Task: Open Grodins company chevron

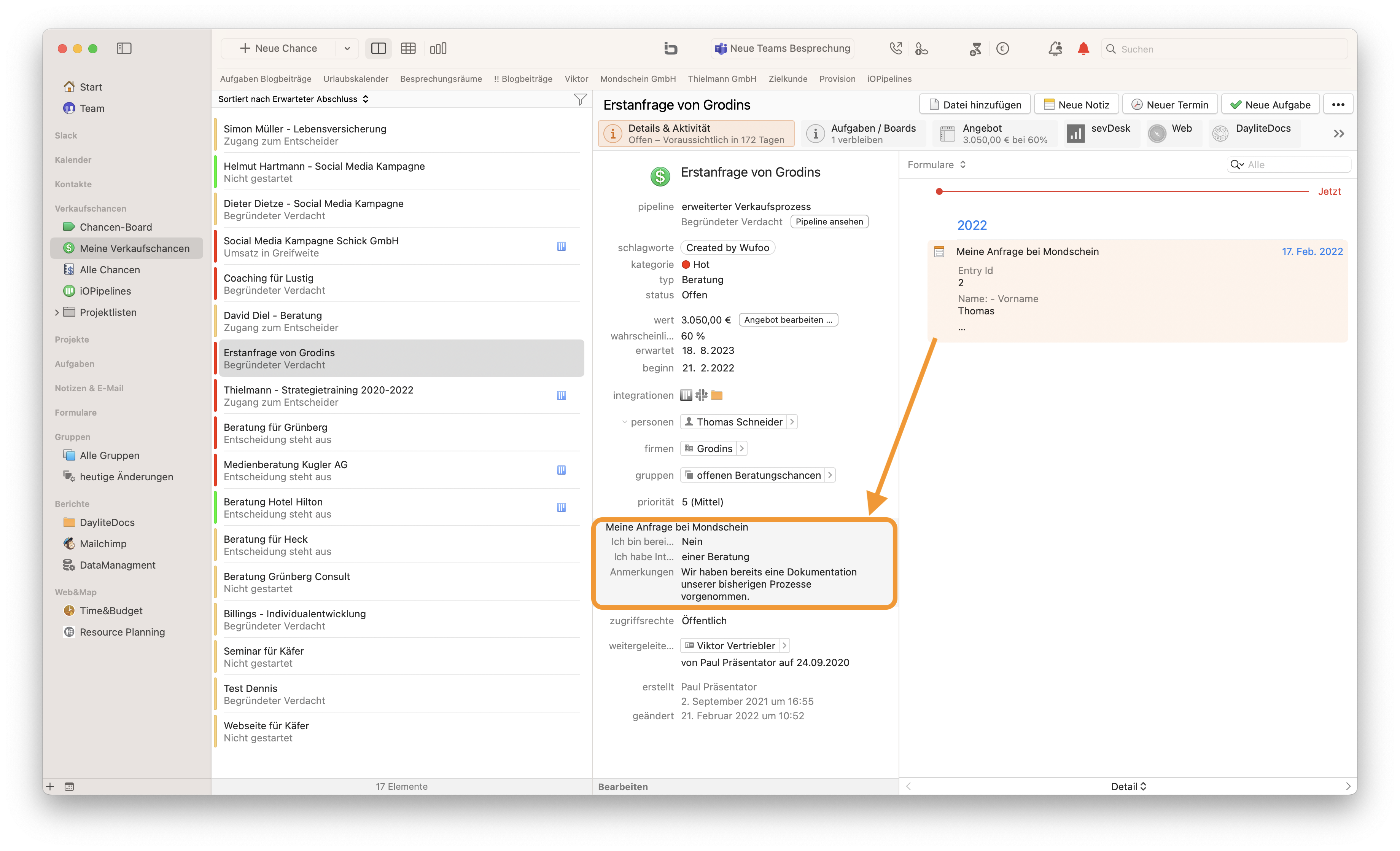Action: point(741,448)
